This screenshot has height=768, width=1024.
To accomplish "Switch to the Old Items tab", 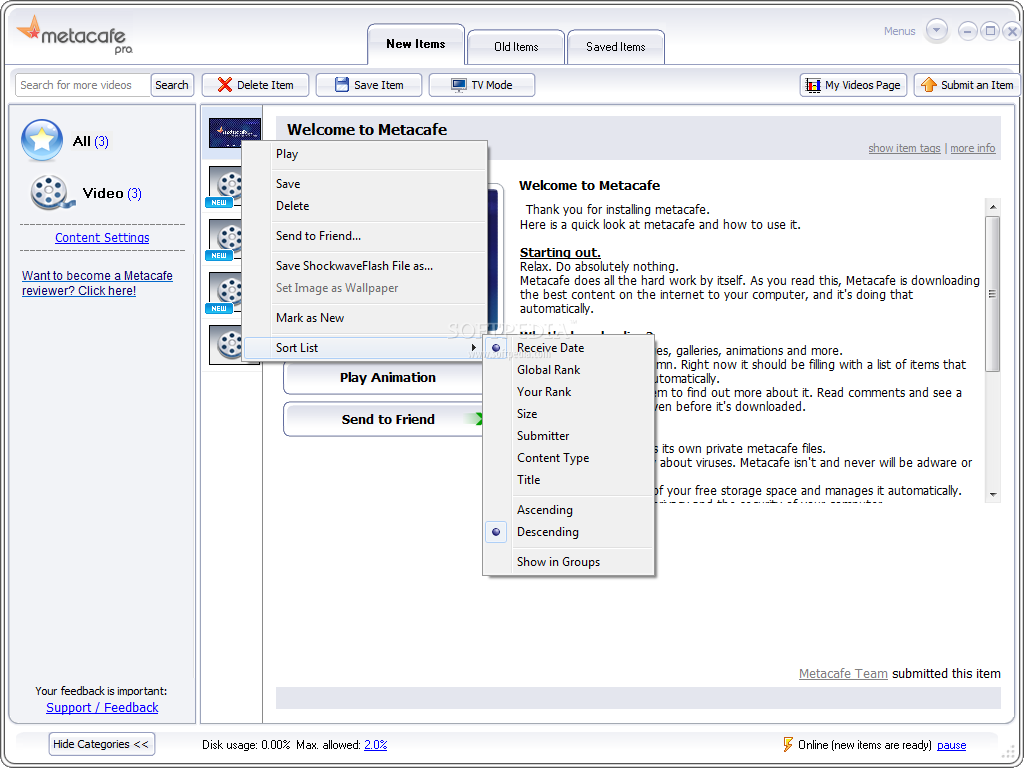I will tap(516, 47).
